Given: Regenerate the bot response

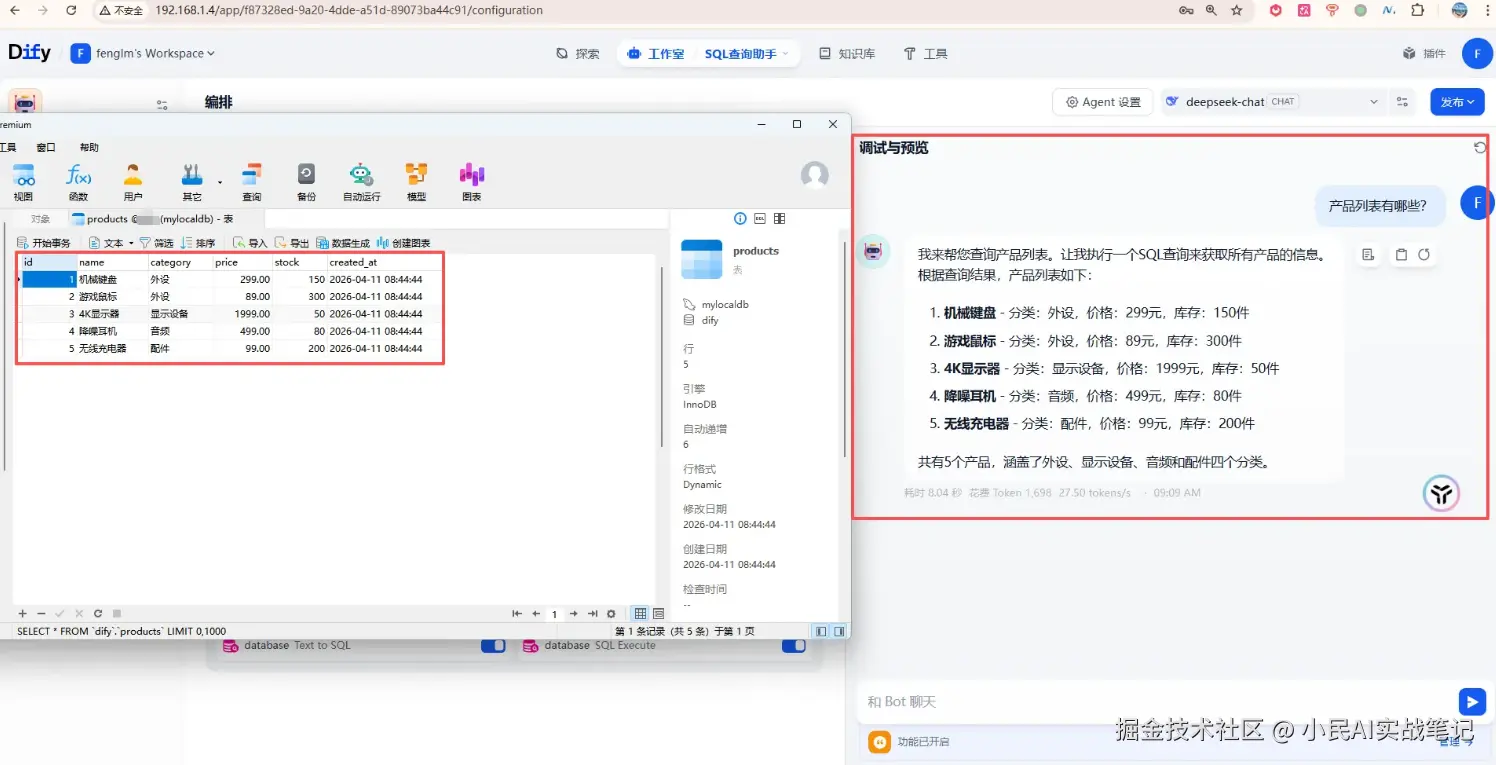Looking at the screenshot, I should pos(1424,255).
